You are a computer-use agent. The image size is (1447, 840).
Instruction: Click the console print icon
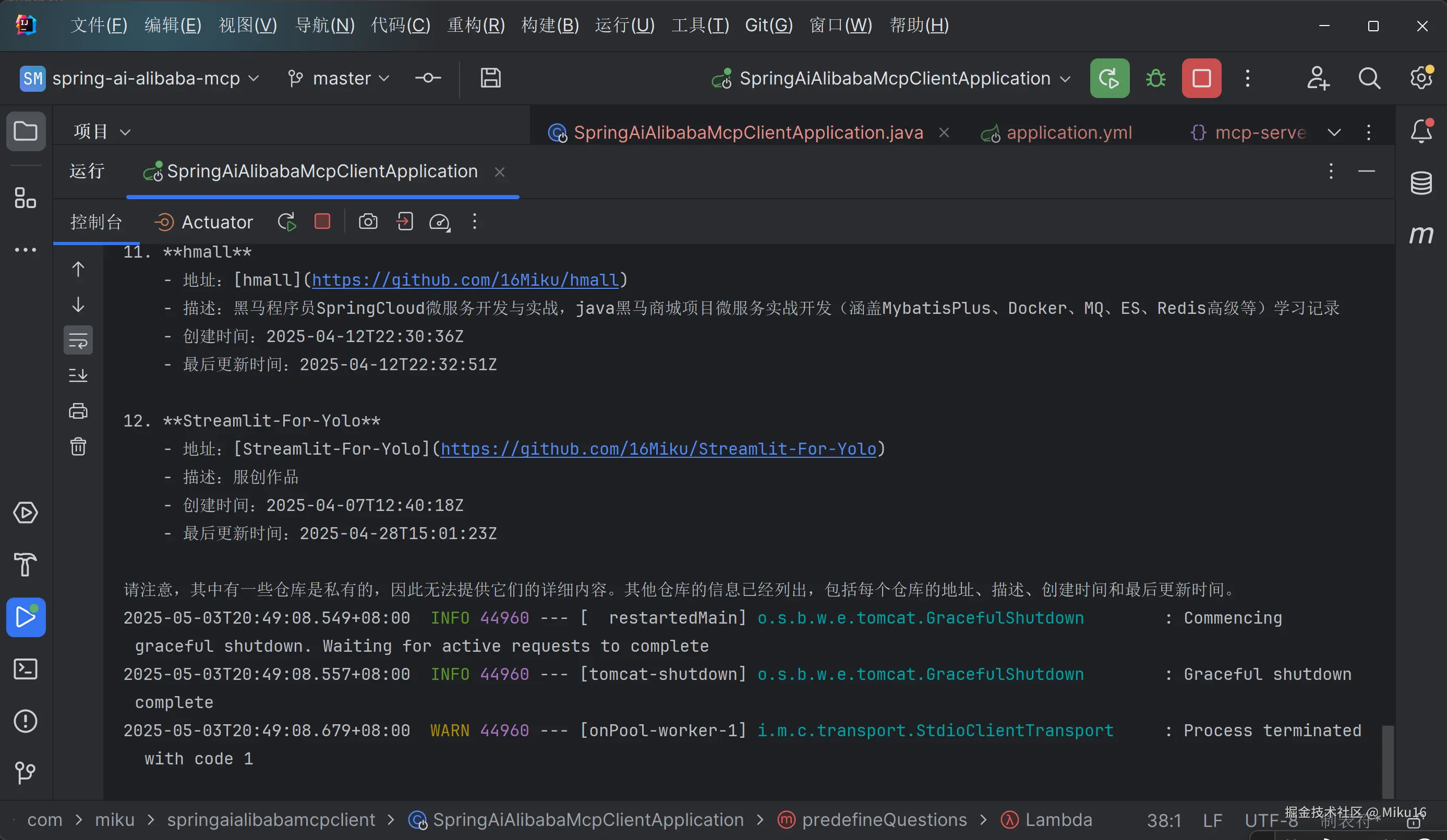click(x=78, y=411)
